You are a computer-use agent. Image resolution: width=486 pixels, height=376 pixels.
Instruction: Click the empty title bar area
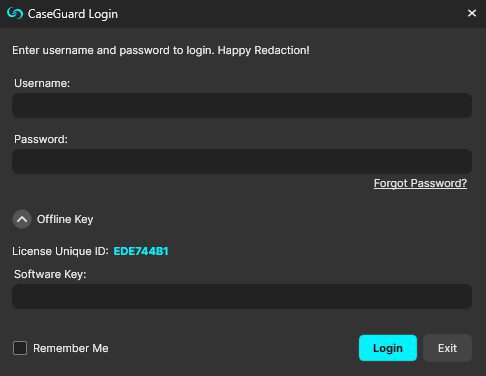pyautogui.click(x=290, y=14)
